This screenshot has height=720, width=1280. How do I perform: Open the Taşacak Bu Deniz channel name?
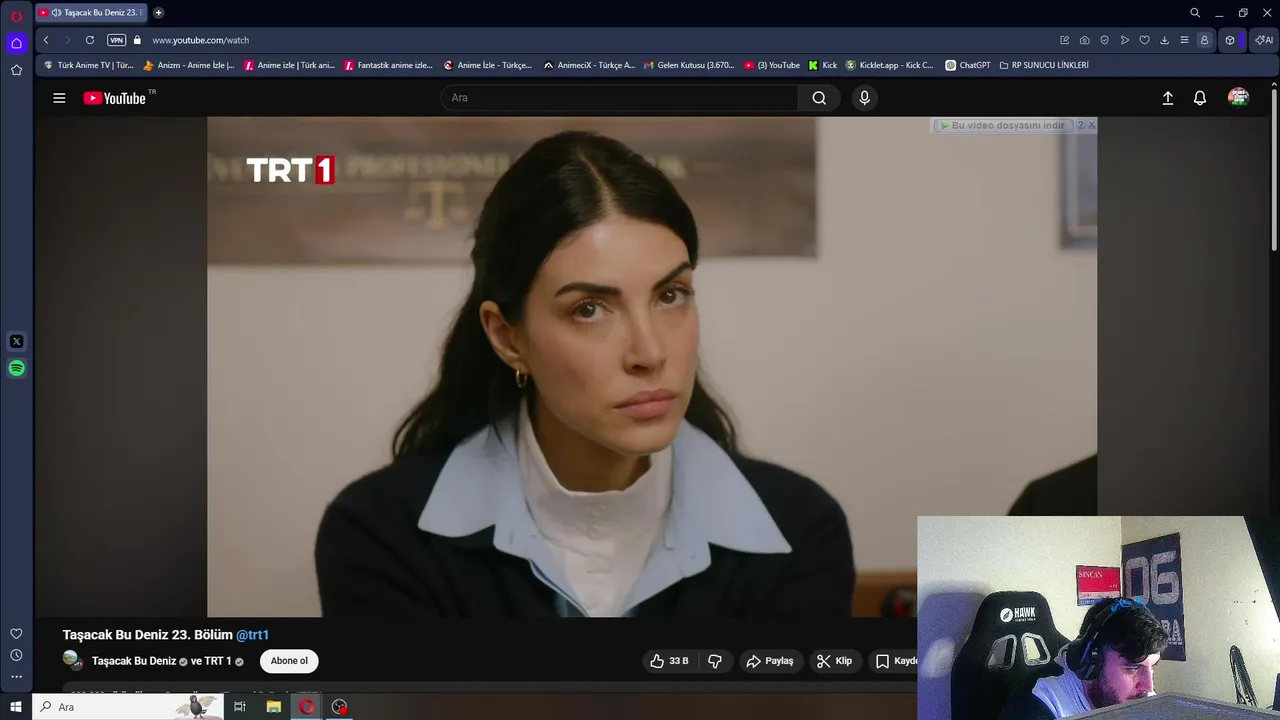[134, 661]
